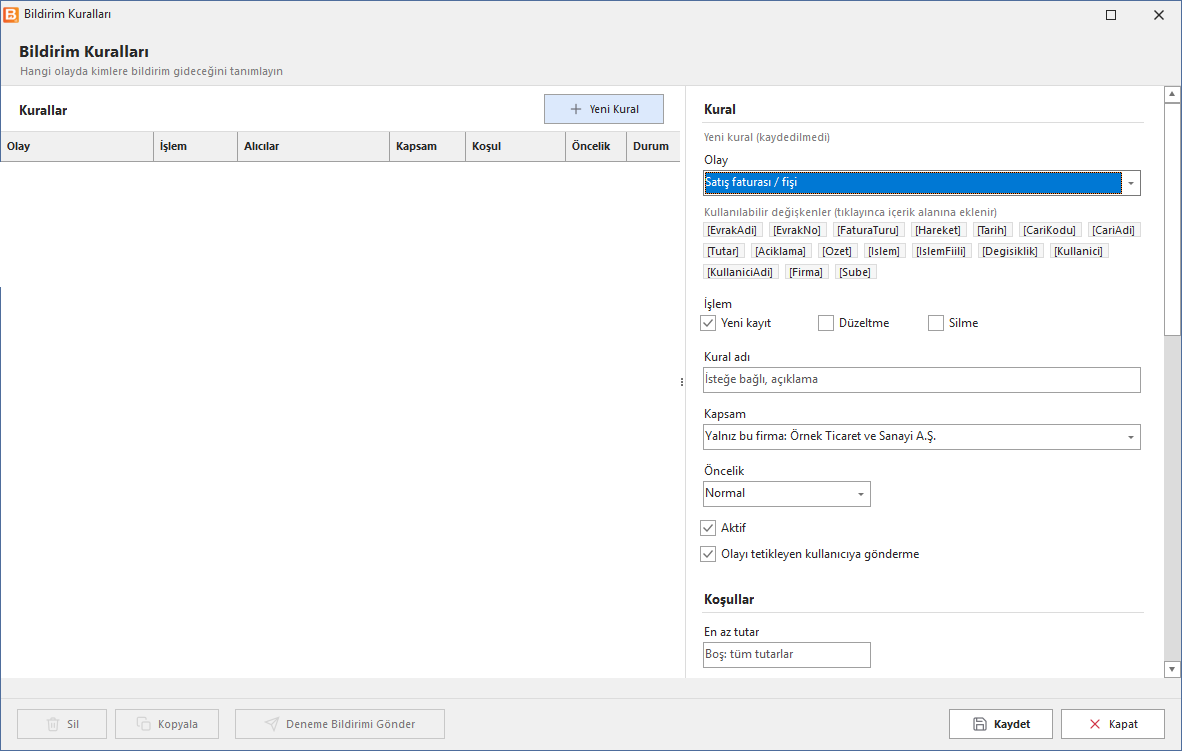
Task: Click the En az tutar input field
Action: (x=786, y=654)
